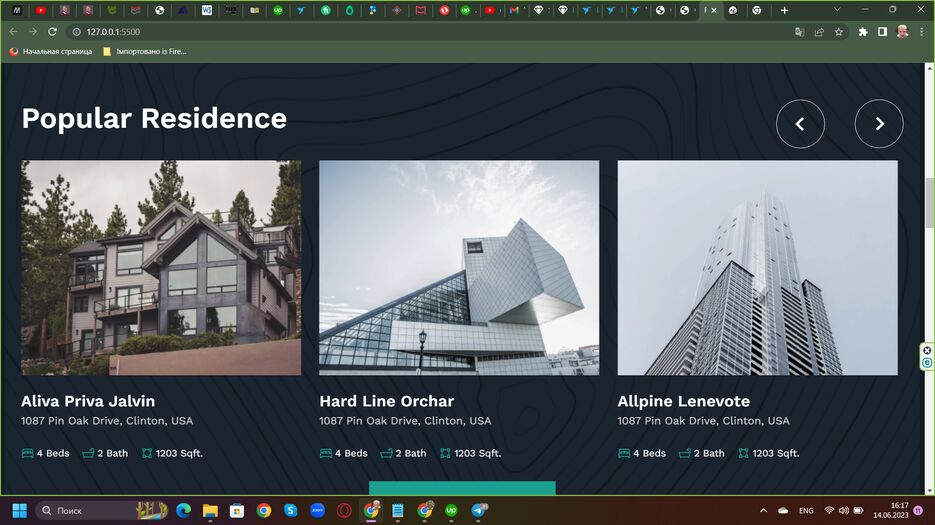Open the Начальная страница bookmark
Image resolution: width=935 pixels, height=525 pixels.
point(51,51)
